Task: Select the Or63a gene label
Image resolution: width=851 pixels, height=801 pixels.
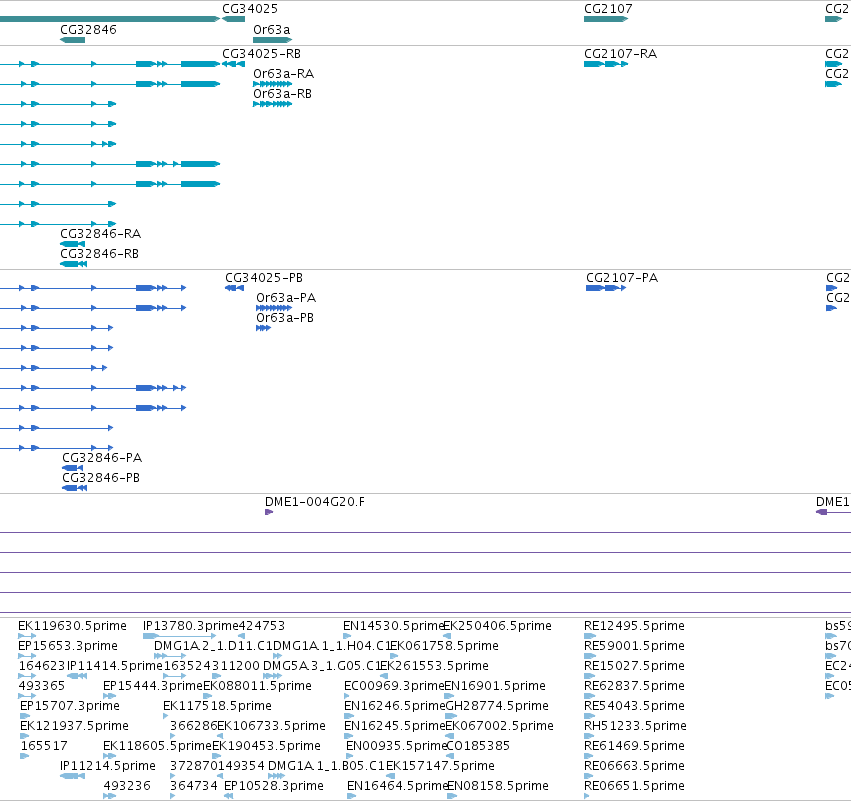Action: (271, 29)
